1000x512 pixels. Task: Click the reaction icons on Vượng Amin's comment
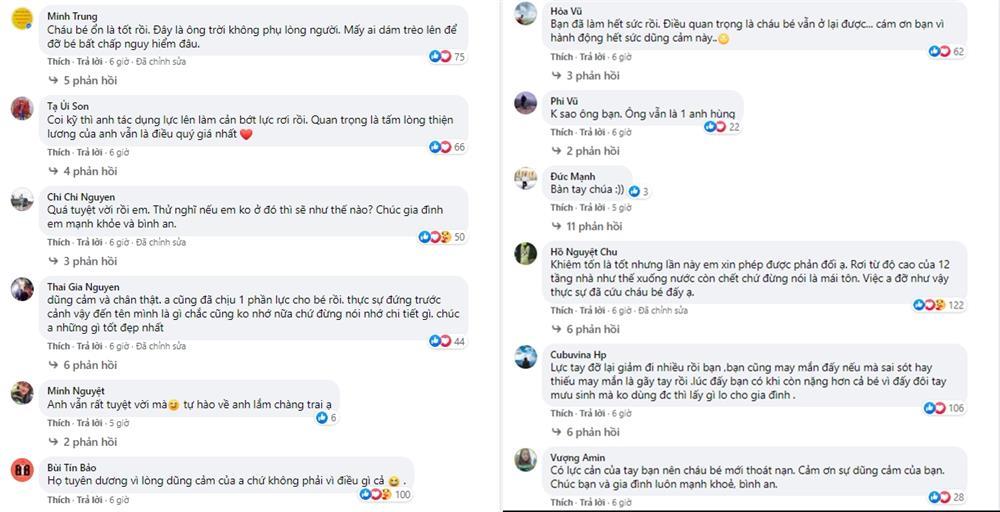point(938,497)
